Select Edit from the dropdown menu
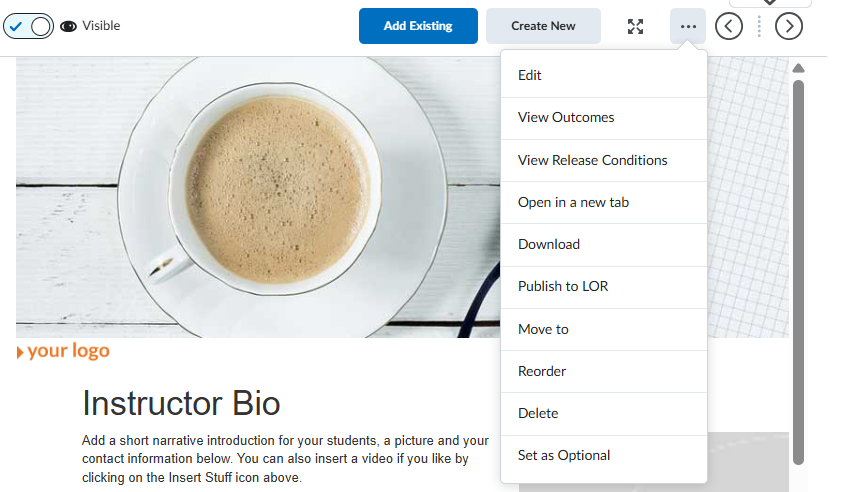The image size is (867, 492). point(530,75)
